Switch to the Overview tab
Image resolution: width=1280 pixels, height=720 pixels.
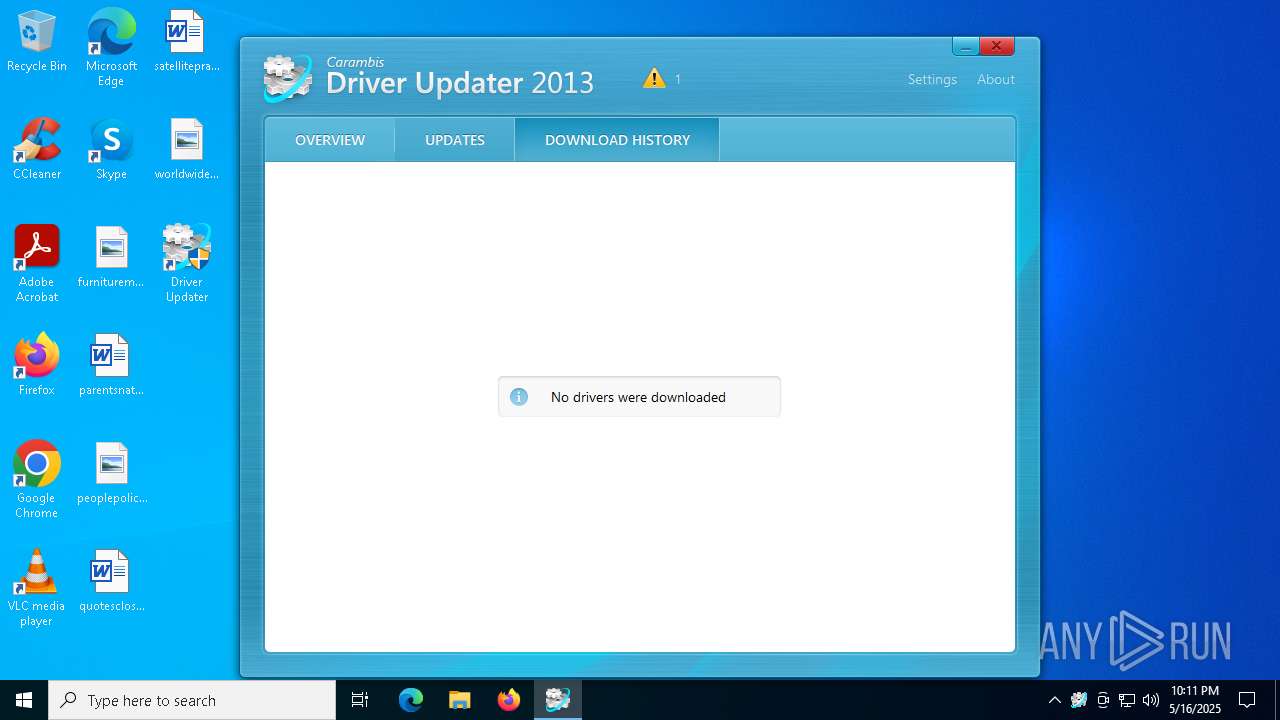[330, 140]
